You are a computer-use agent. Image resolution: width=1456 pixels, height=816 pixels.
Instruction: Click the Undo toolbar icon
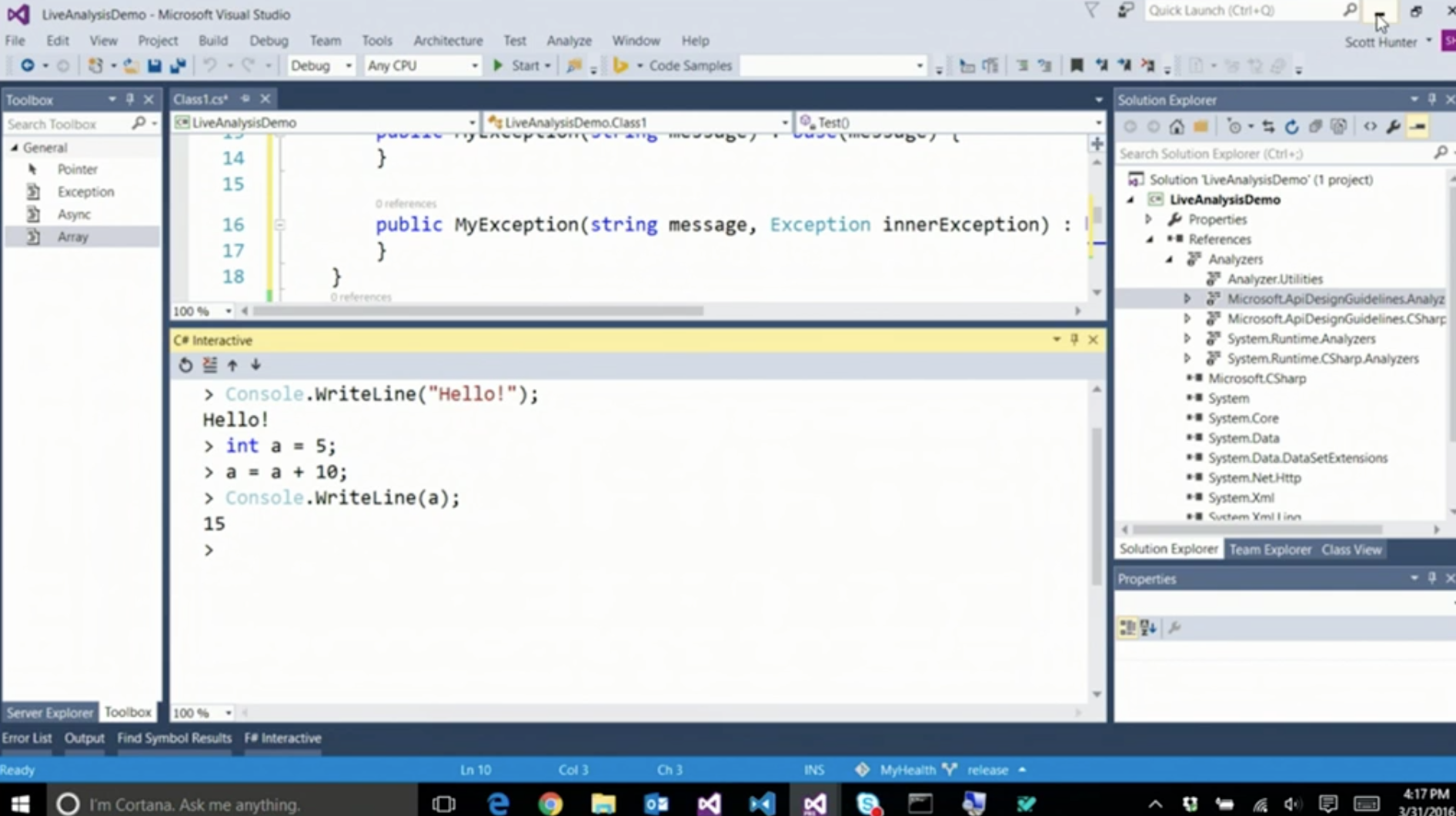[x=209, y=66]
